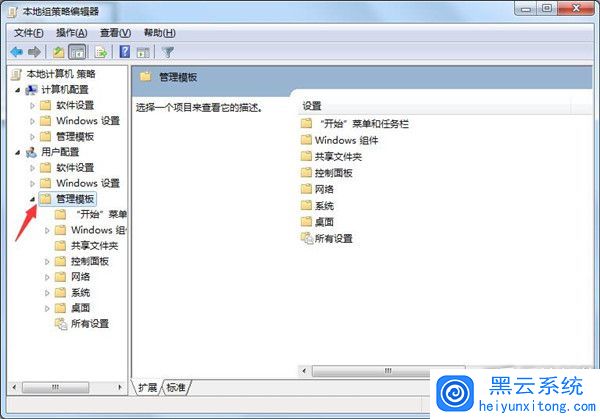Select 系统 in the tree
The height and width of the screenshot is (419, 600).
click(80, 293)
